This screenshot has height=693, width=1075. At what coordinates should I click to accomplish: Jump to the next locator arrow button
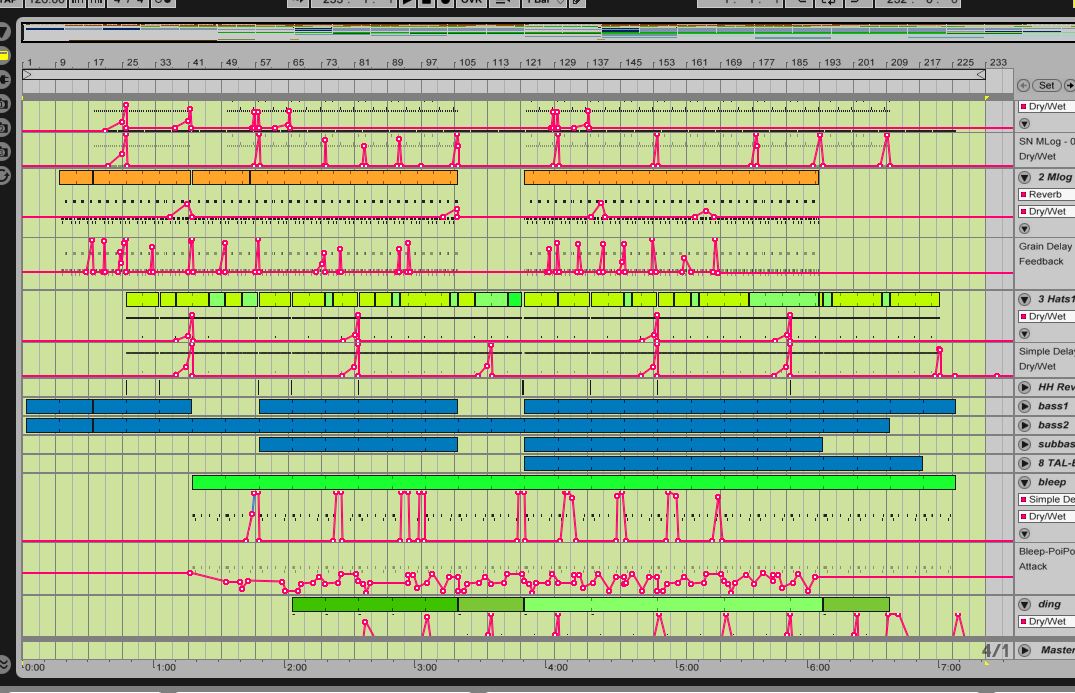pyautogui.click(x=1069, y=85)
